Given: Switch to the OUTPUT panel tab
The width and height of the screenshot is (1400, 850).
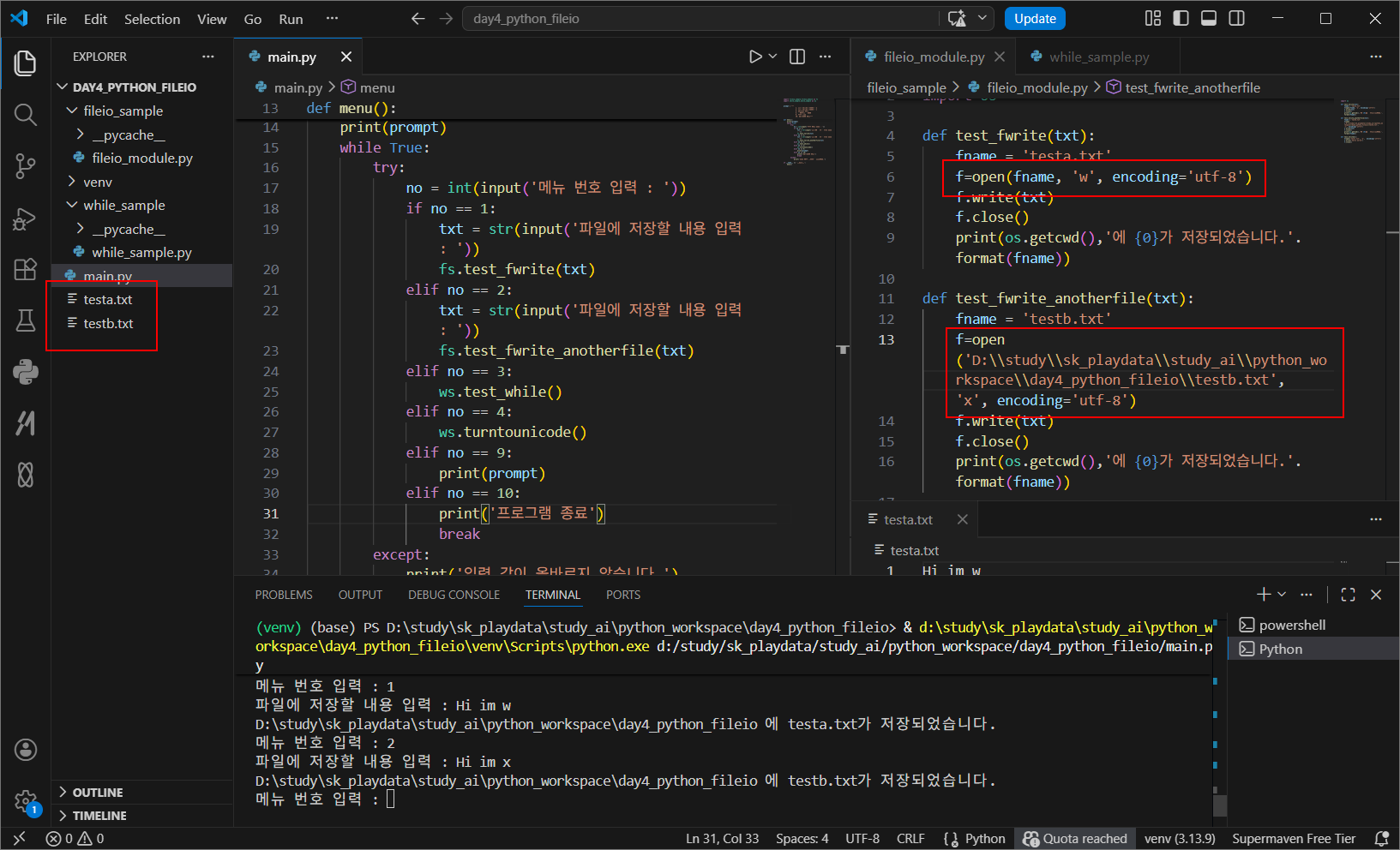Looking at the screenshot, I should pos(360,595).
